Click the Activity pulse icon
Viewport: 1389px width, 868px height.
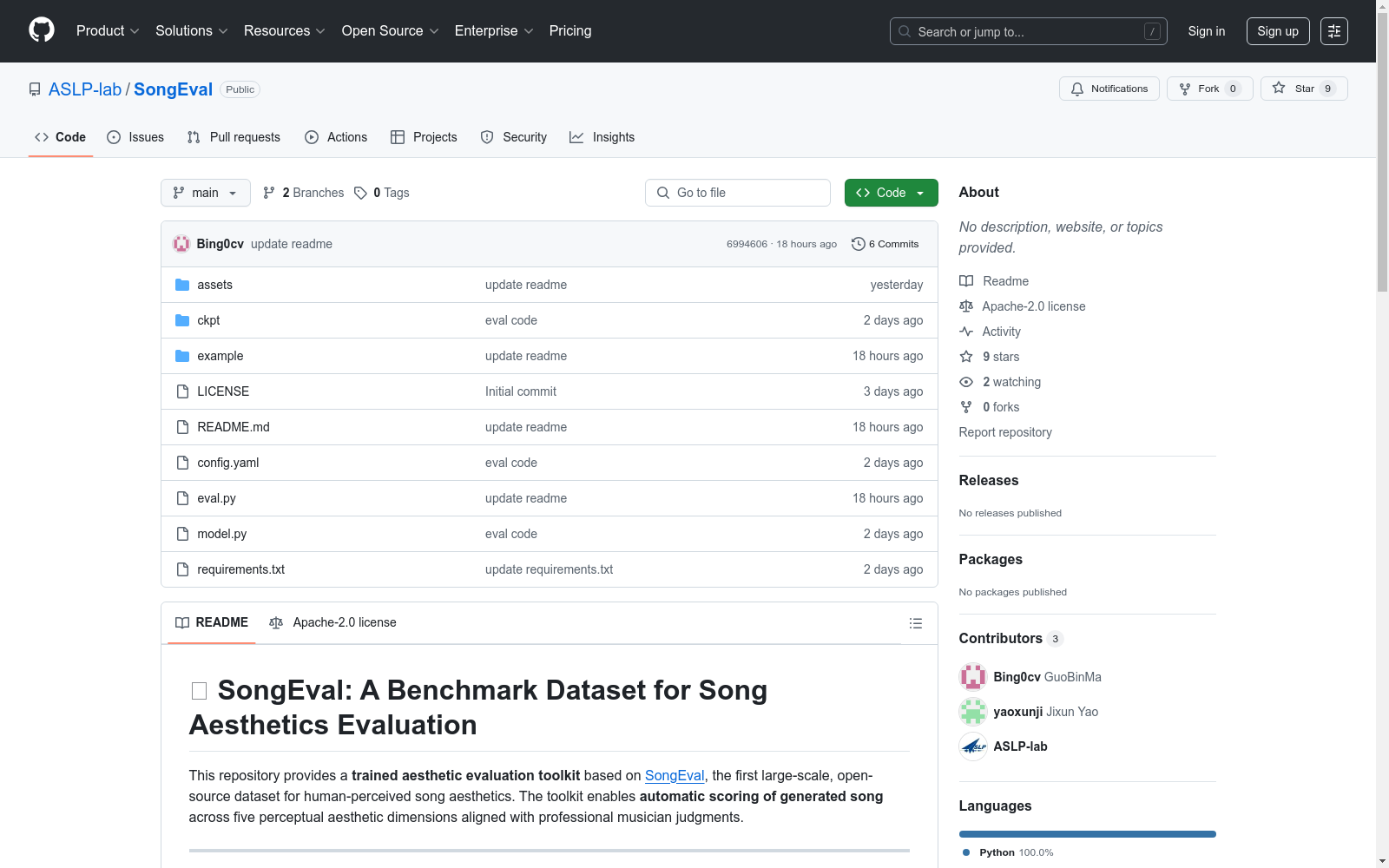[966, 332]
